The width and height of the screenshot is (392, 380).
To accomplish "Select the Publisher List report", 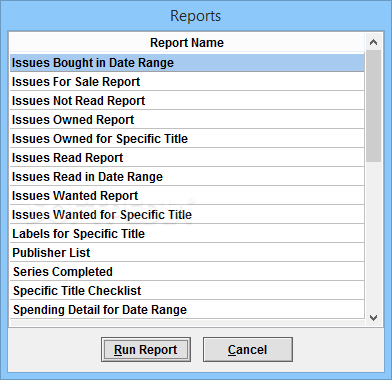I will [187, 253].
